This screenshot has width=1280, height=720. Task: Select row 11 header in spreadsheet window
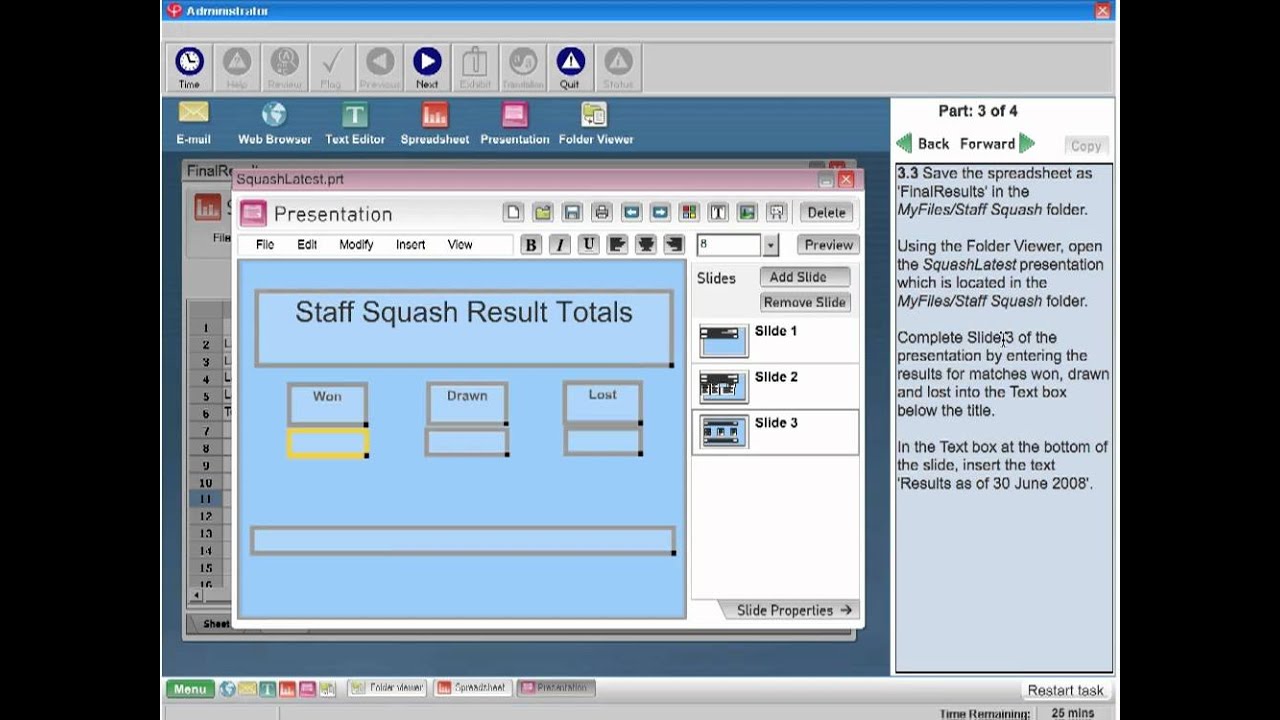pyautogui.click(x=205, y=499)
